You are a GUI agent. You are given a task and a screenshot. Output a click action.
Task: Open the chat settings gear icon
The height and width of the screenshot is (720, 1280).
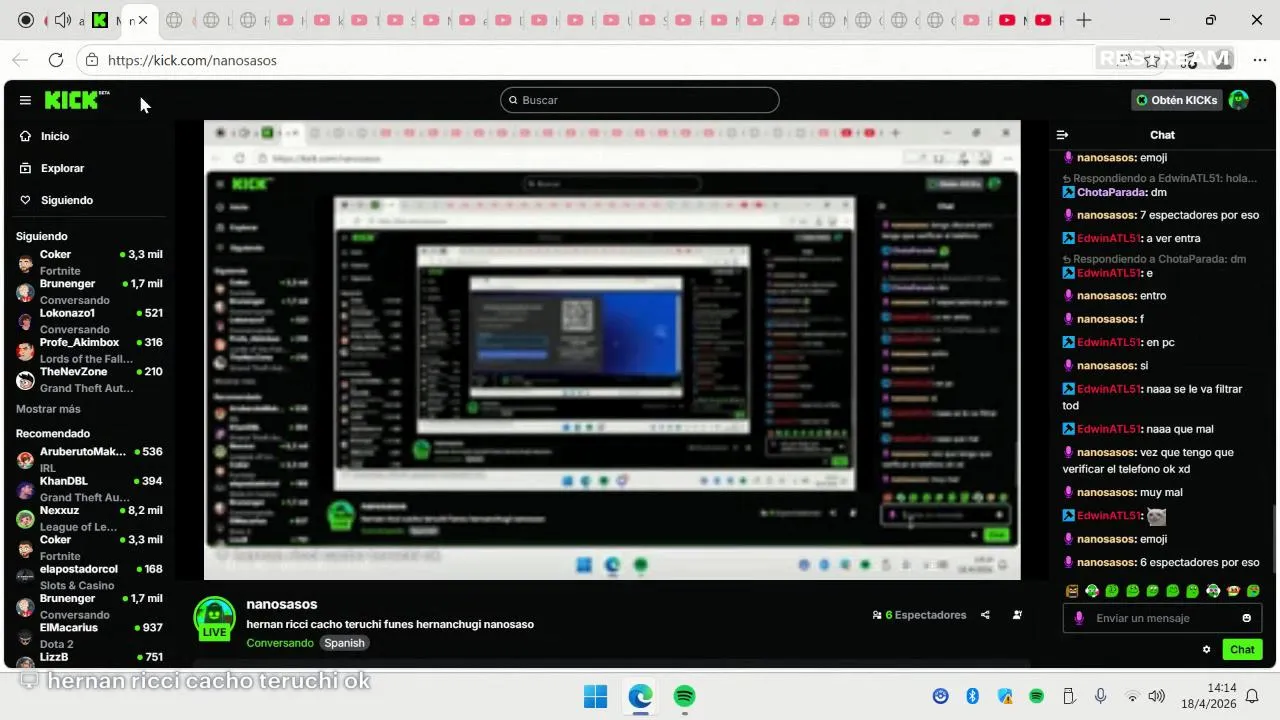tap(1207, 649)
